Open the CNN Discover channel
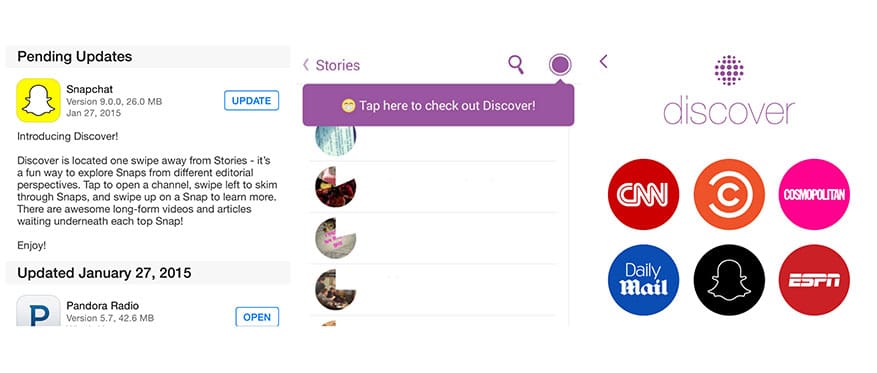Screen dimensions: 877x373 [x=643, y=194]
